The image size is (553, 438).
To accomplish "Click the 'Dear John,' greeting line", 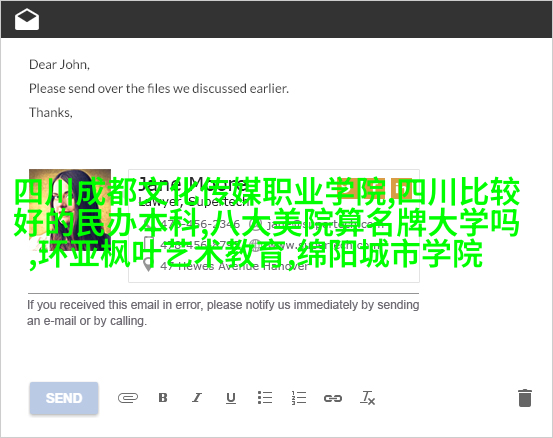I will (59, 65).
